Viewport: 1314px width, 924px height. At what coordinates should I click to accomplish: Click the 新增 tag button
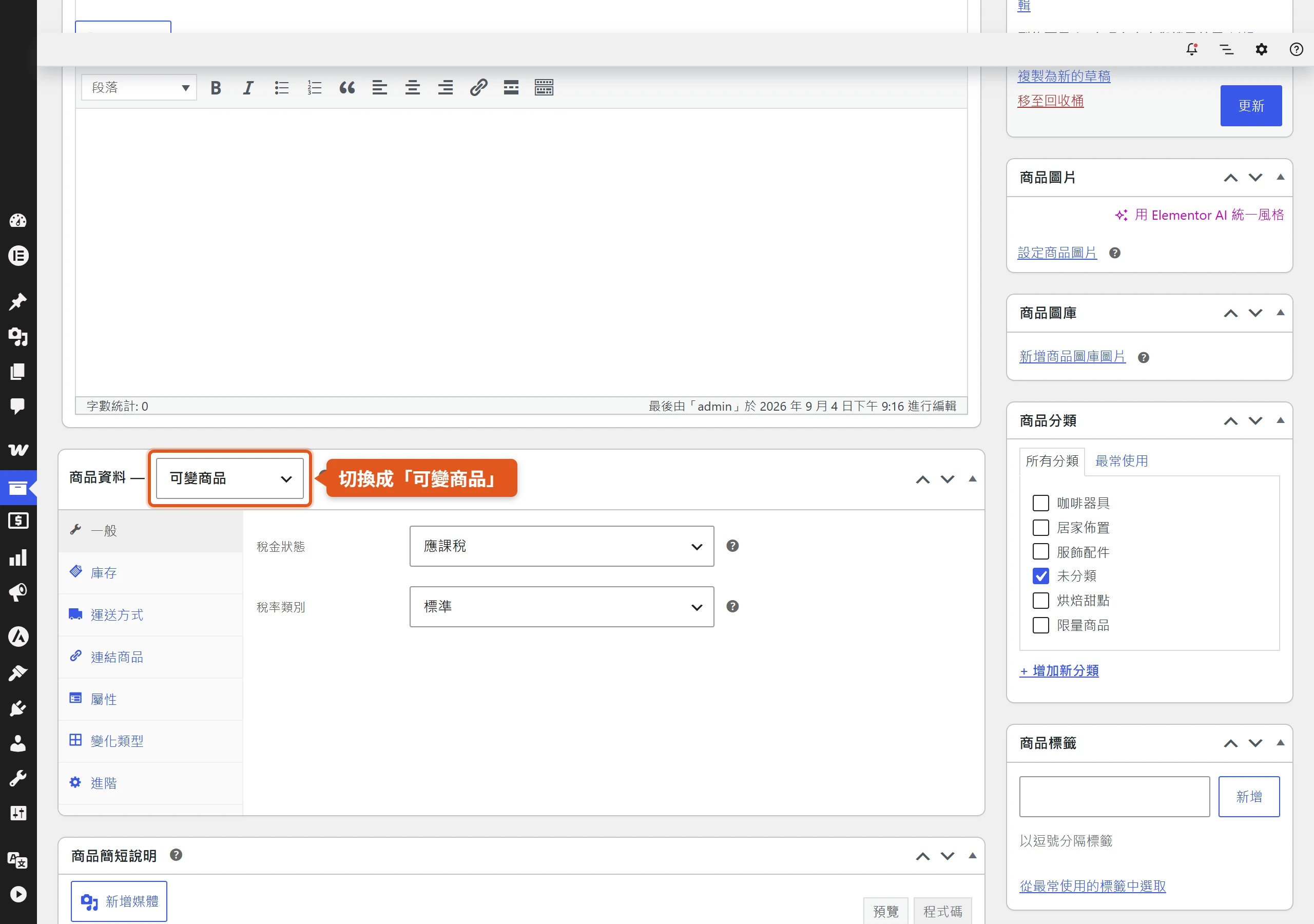coord(1249,796)
